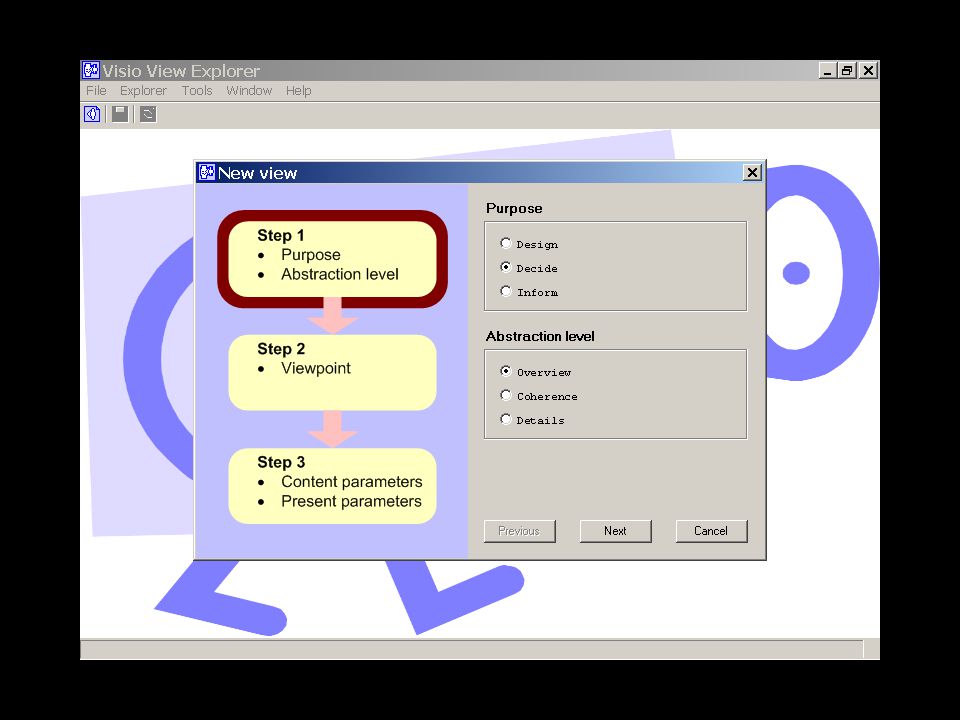Viewport: 960px width, 720px height.
Task: Click the new view toolbar icon
Action: tap(92, 114)
